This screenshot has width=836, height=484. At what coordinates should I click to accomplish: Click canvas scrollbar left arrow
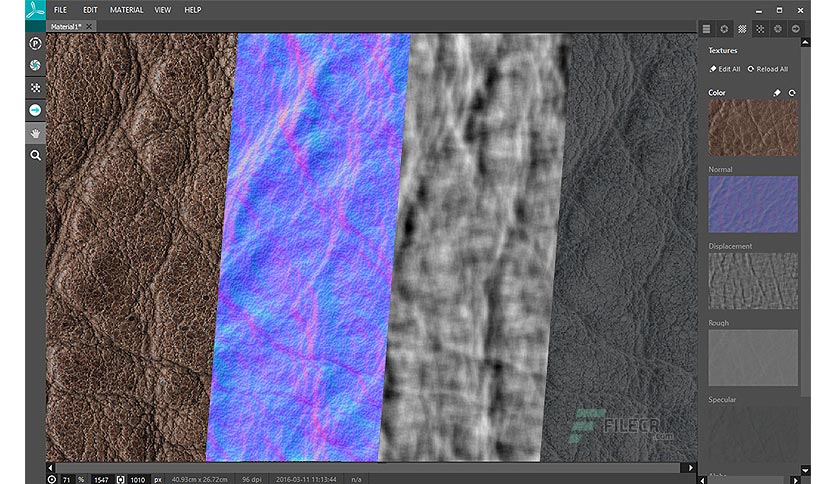tap(51, 467)
